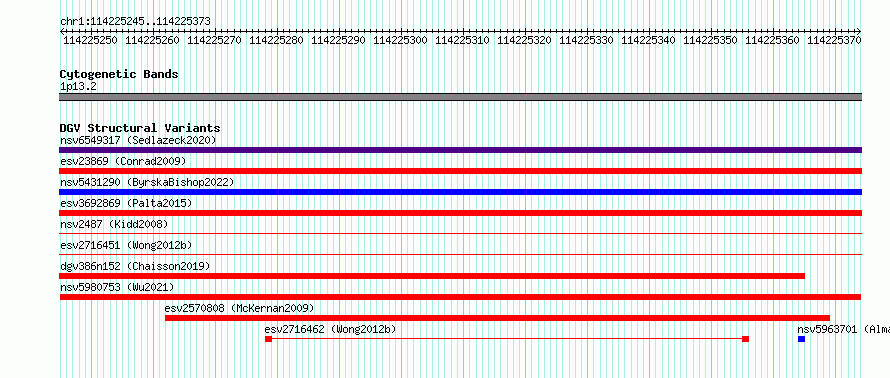Open variant esv23869 (Conrad2009) label
890x378 pixels.
pyautogui.click(x=123, y=161)
